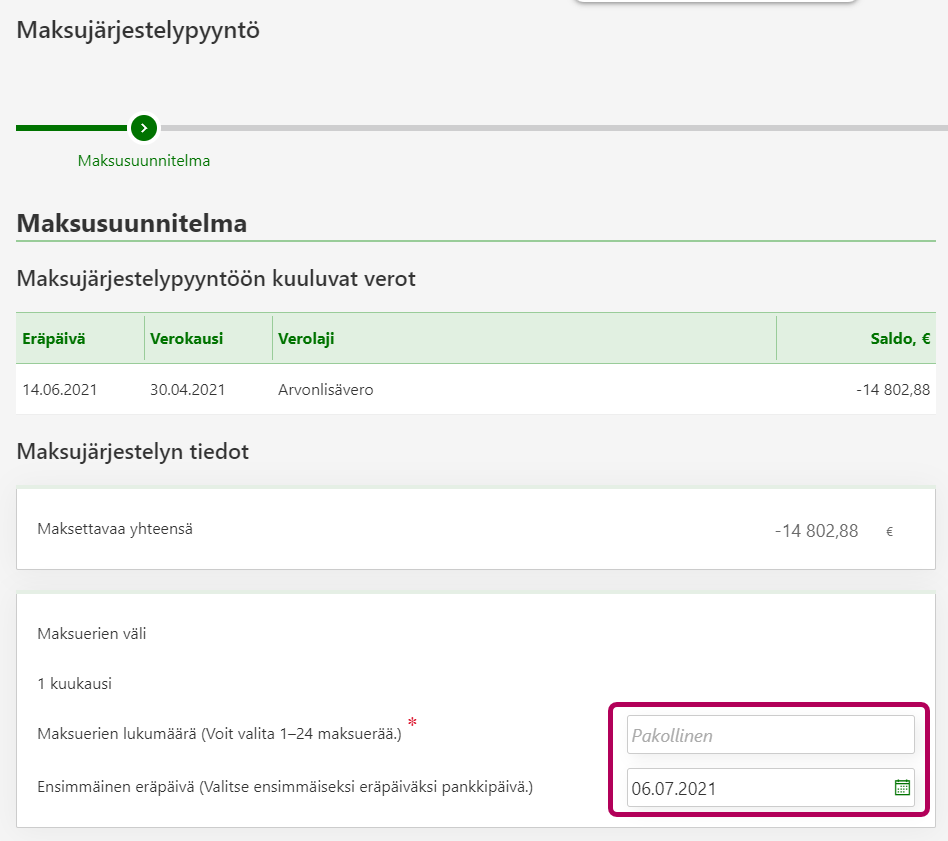Sort table by Eräpäivä column header

(x=54, y=339)
